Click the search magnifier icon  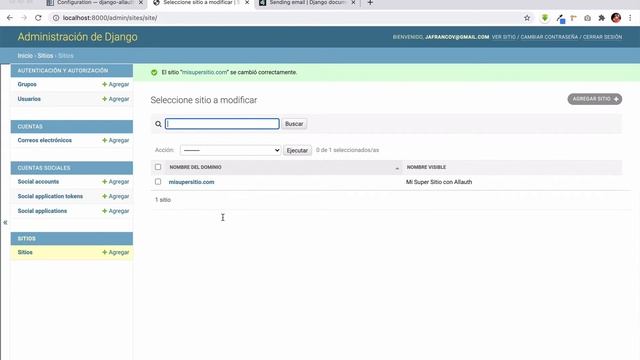[158, 124]
